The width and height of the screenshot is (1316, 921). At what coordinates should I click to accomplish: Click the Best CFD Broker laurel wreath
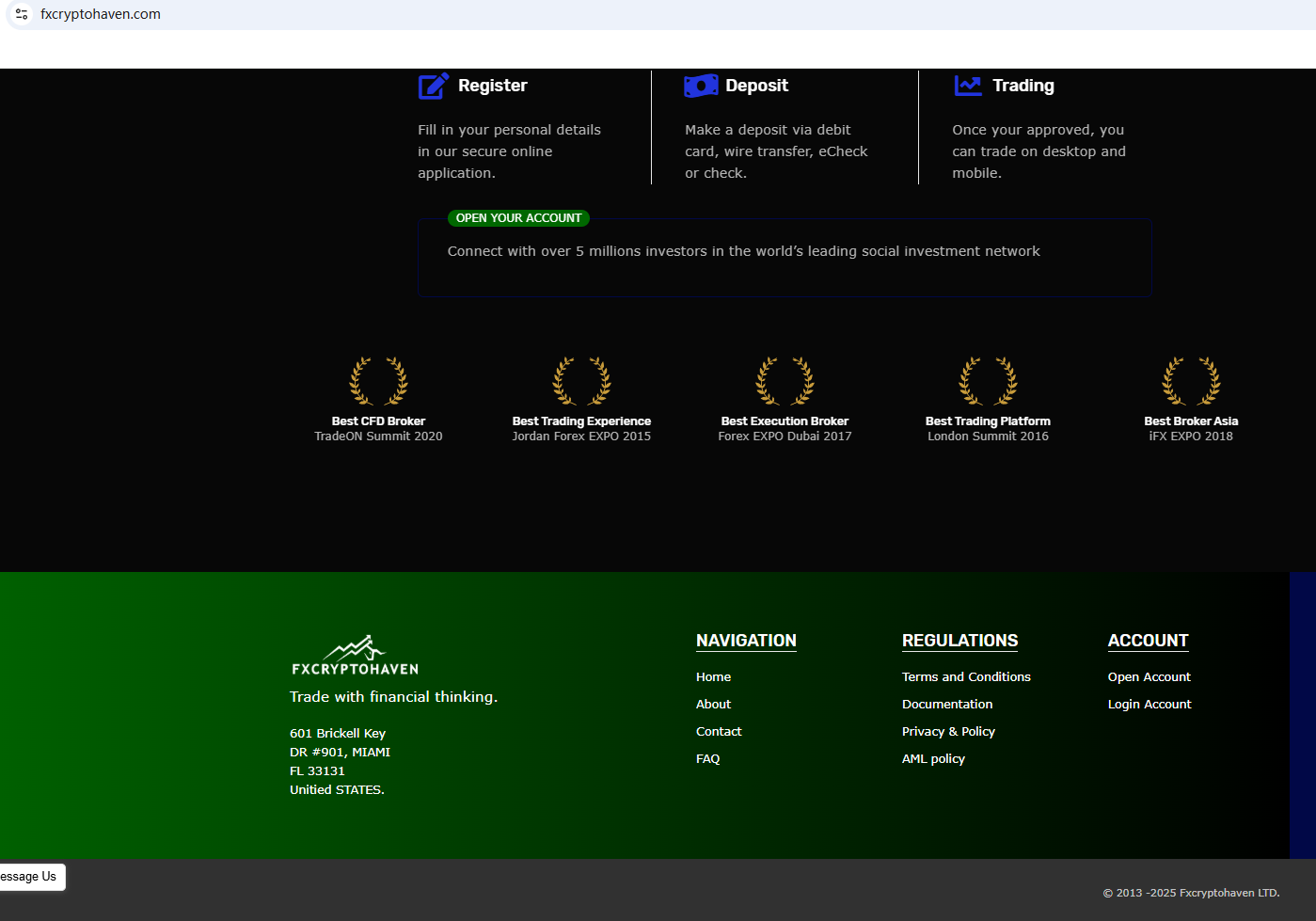378,381
